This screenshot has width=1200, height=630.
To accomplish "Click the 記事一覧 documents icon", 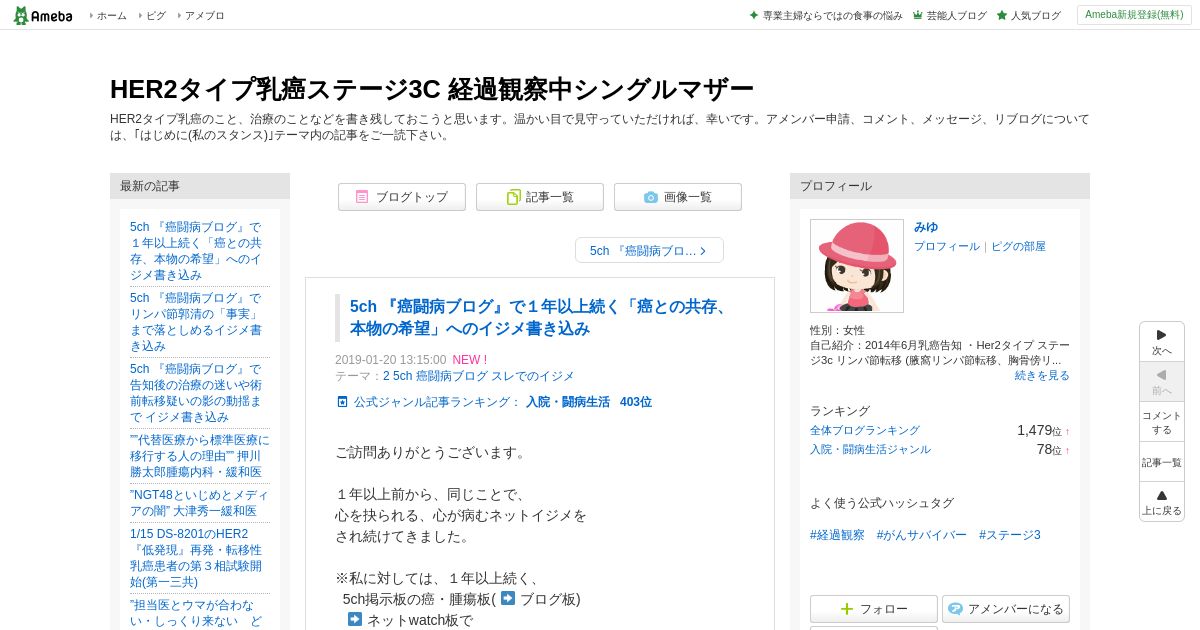I will point(513,197).
